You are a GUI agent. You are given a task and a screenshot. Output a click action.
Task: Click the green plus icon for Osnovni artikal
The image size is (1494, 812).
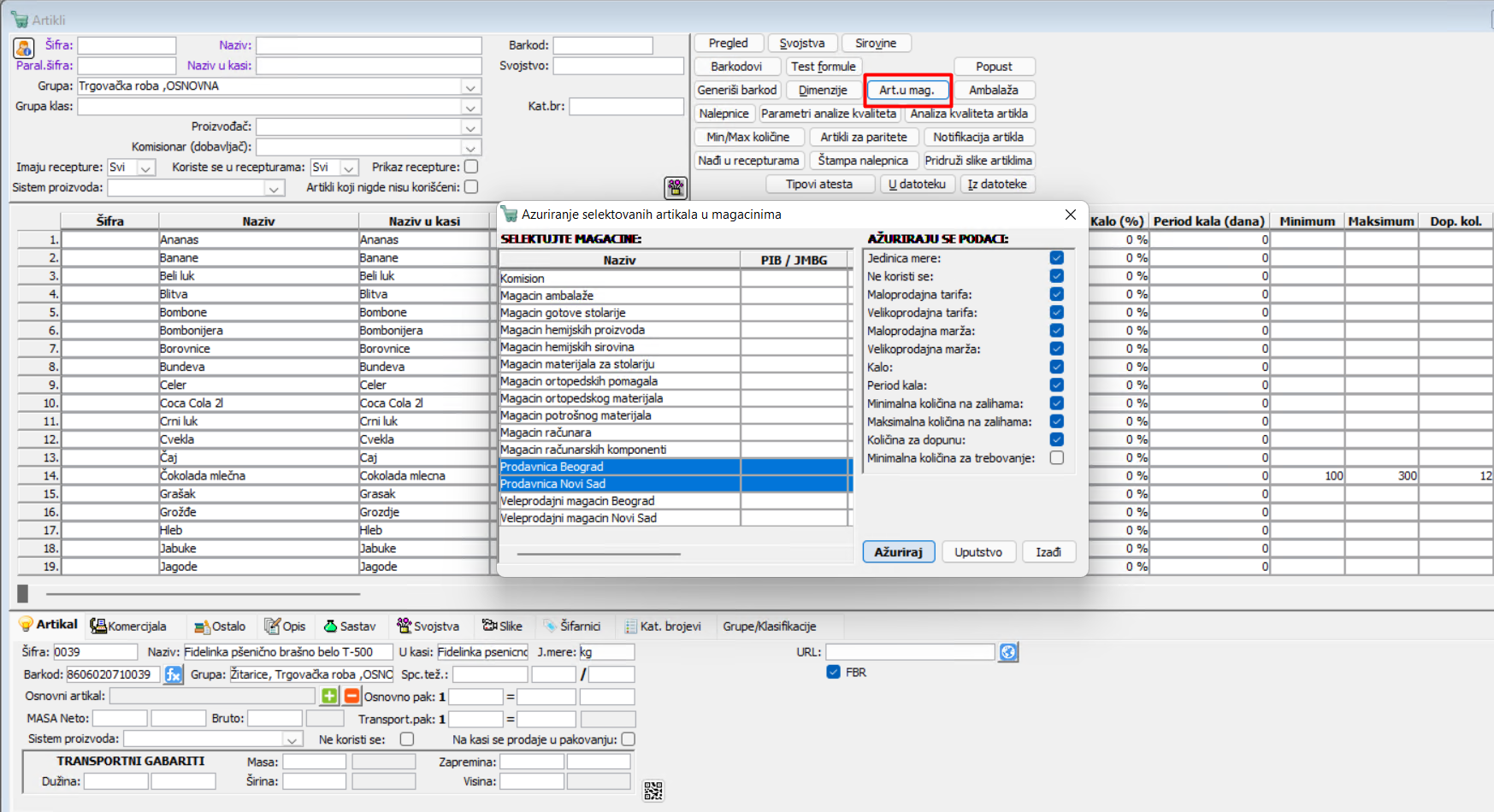click(x=330, y=696)
